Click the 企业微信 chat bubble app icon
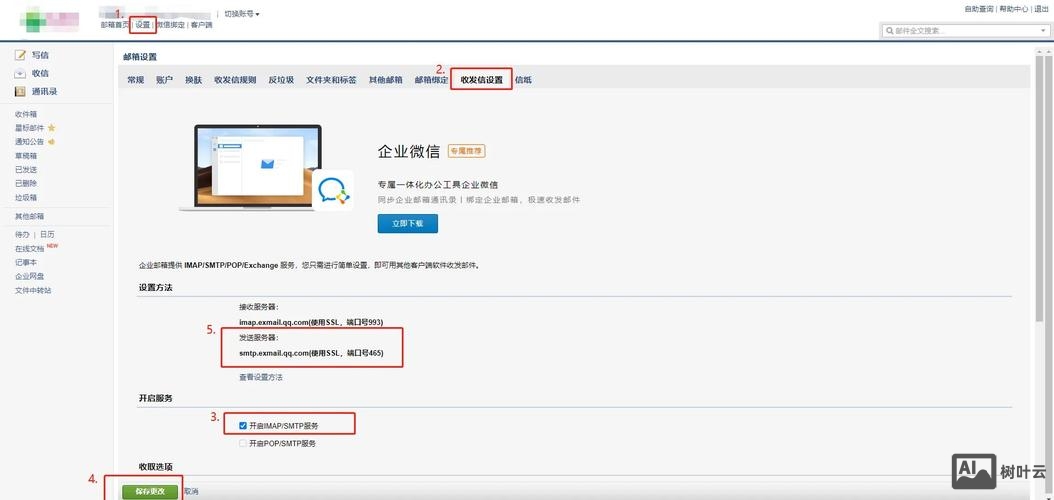 [x=333, y=190]
